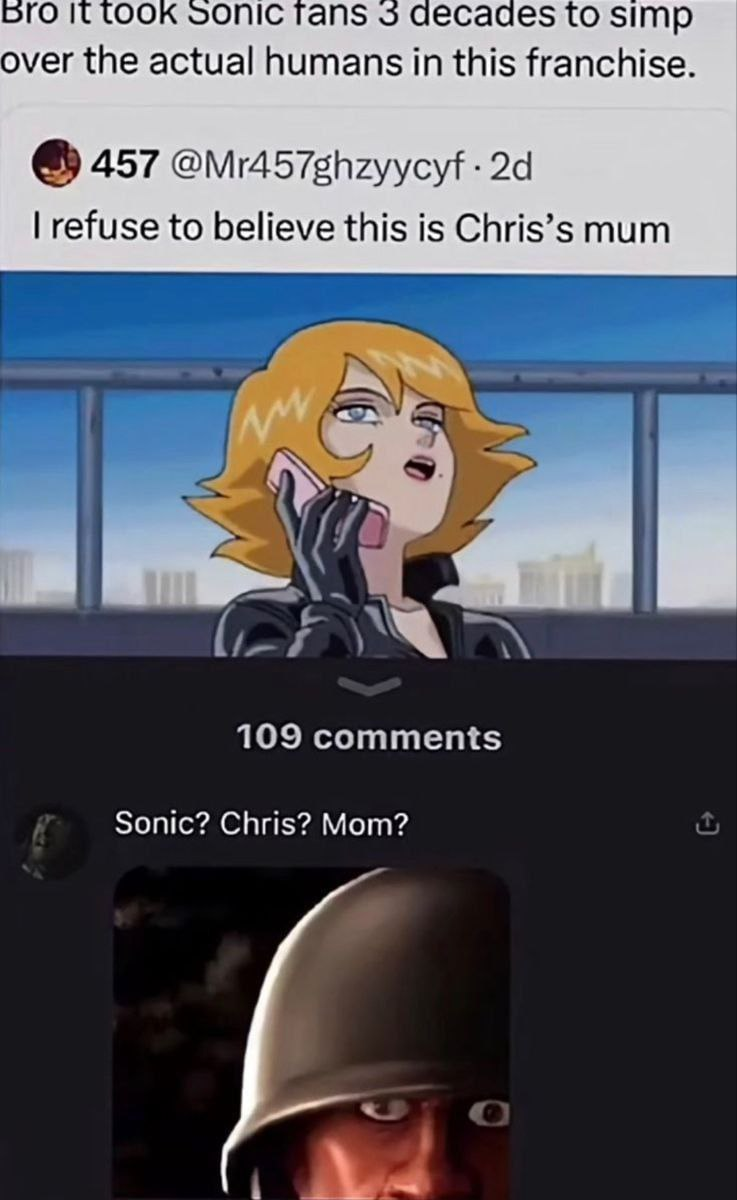This screenshot has height=1200, width=737.
Task: Open the blonde woman cartoon image
Action: coord(368,465)
